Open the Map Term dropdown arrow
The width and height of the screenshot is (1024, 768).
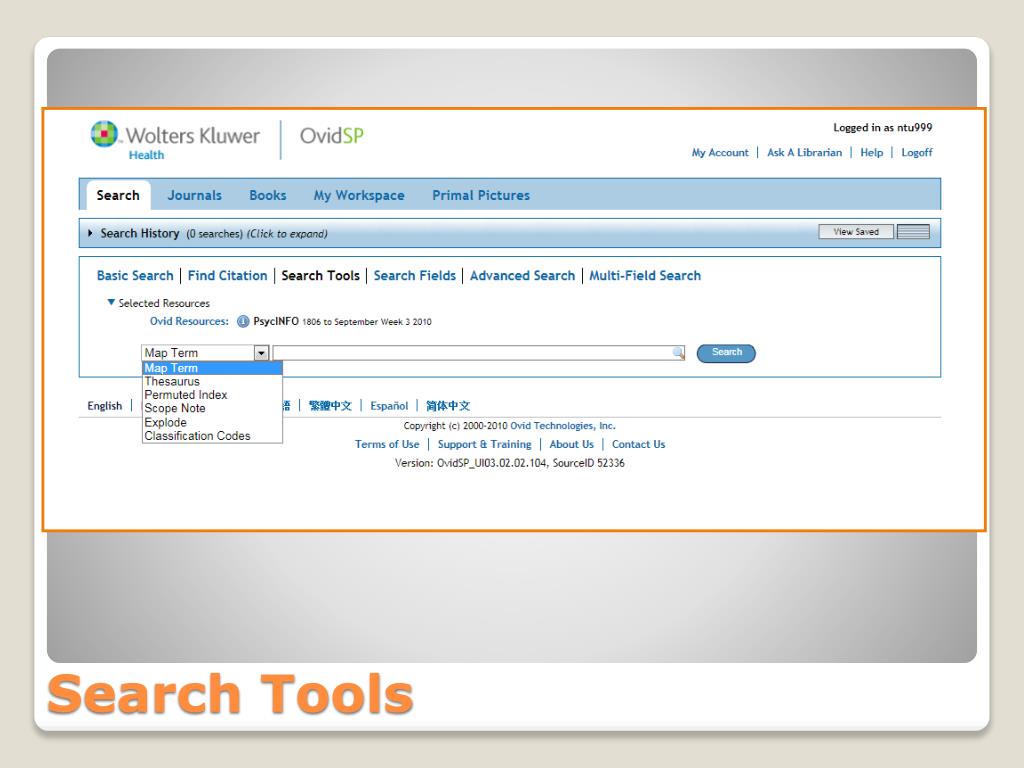[x=261, y=353]
